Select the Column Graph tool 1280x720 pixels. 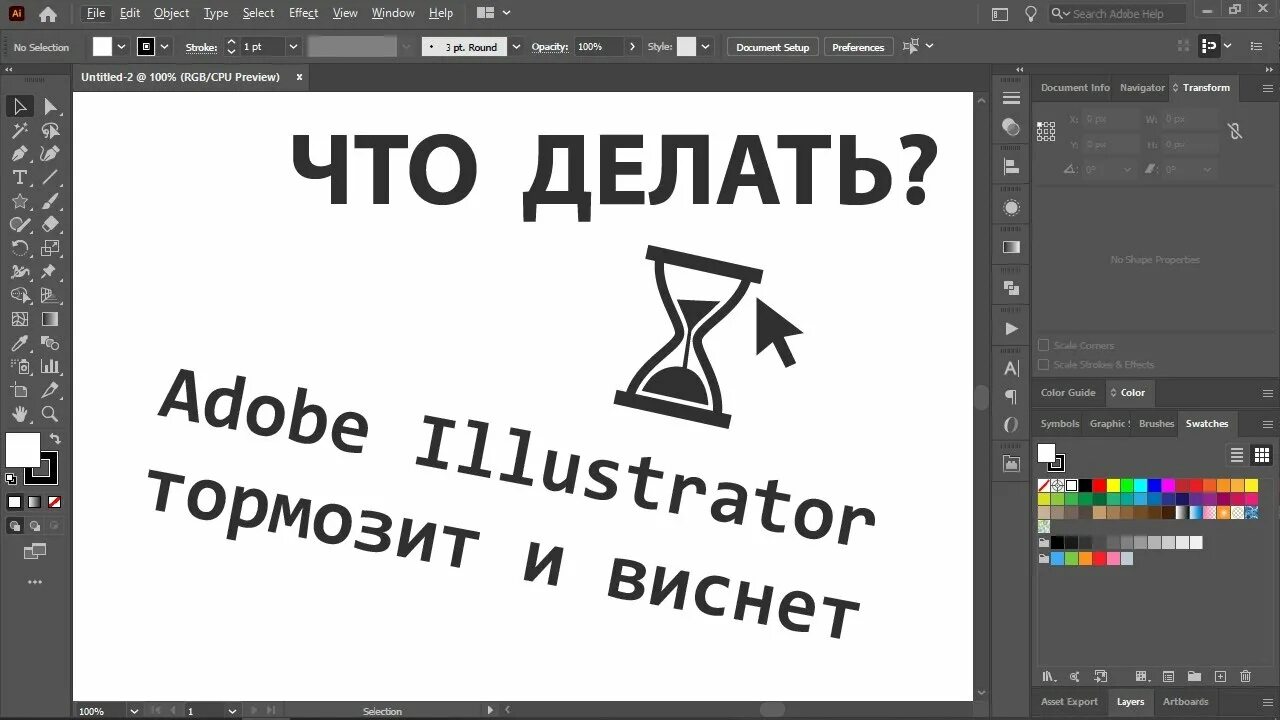click(x=50, y=367)
